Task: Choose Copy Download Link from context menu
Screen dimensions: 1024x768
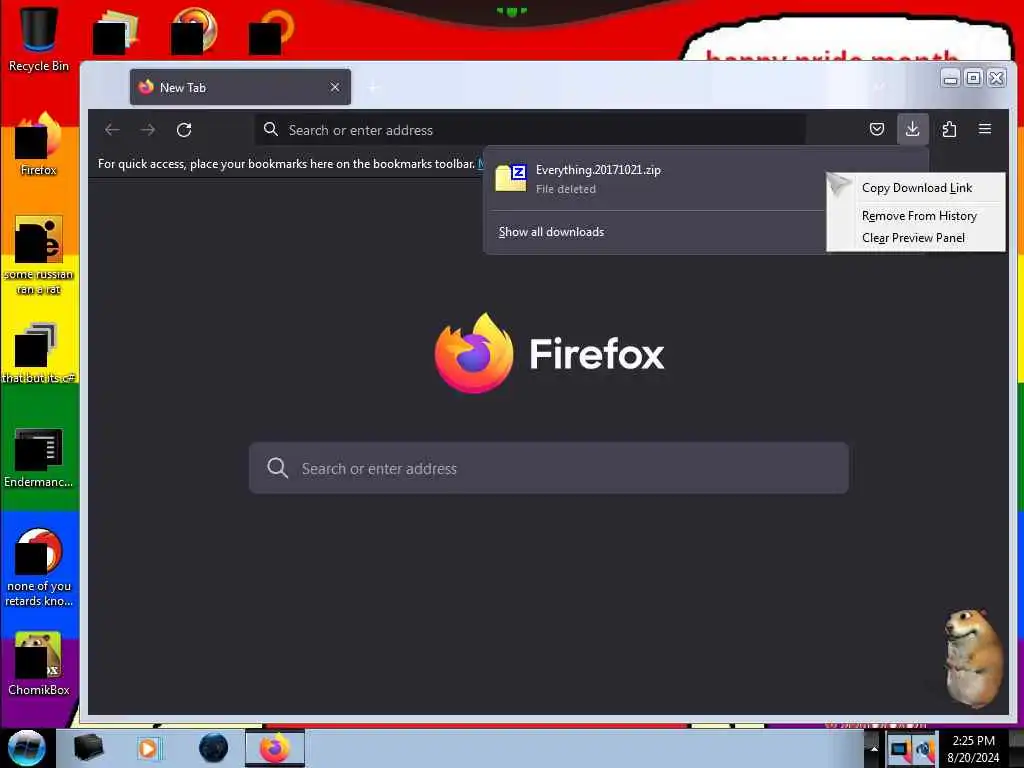Action: coord(916,188)
